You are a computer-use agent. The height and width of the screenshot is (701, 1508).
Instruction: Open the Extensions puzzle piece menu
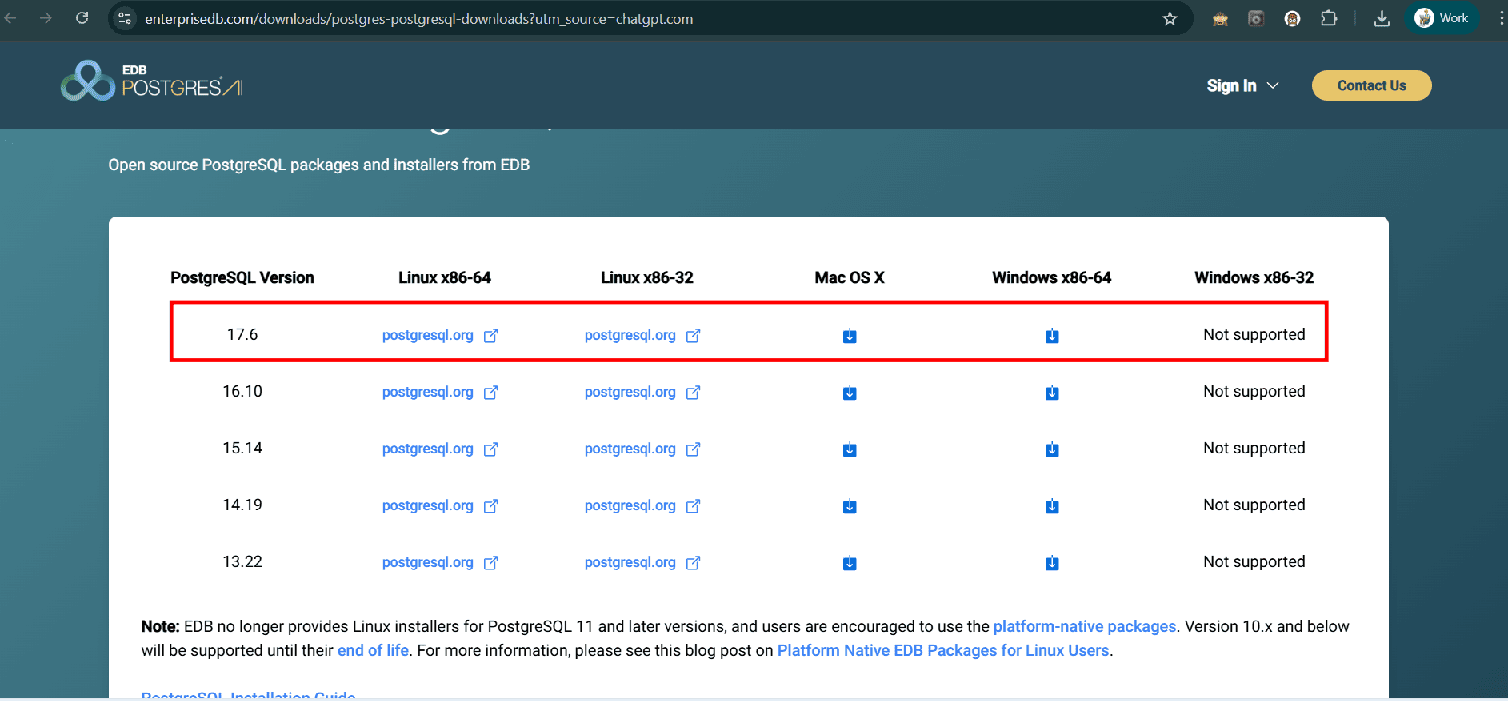pyautogui.click(x=1329, y=19)
